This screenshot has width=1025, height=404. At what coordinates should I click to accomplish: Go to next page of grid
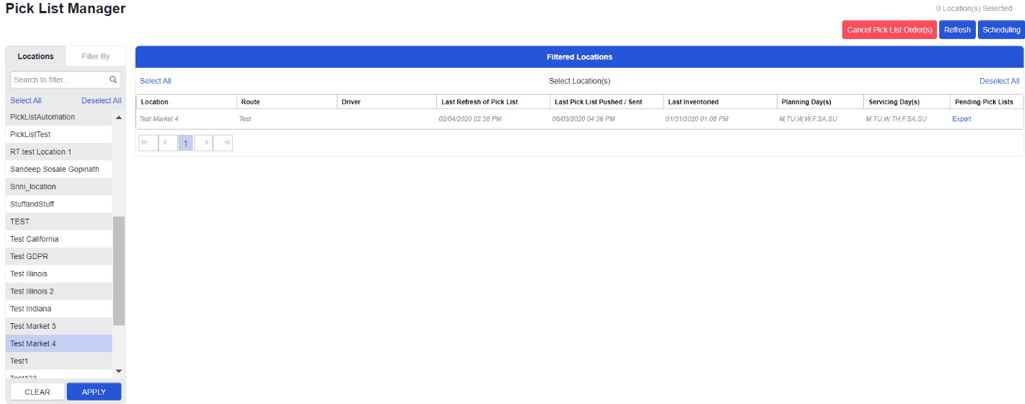click(205, 143)
